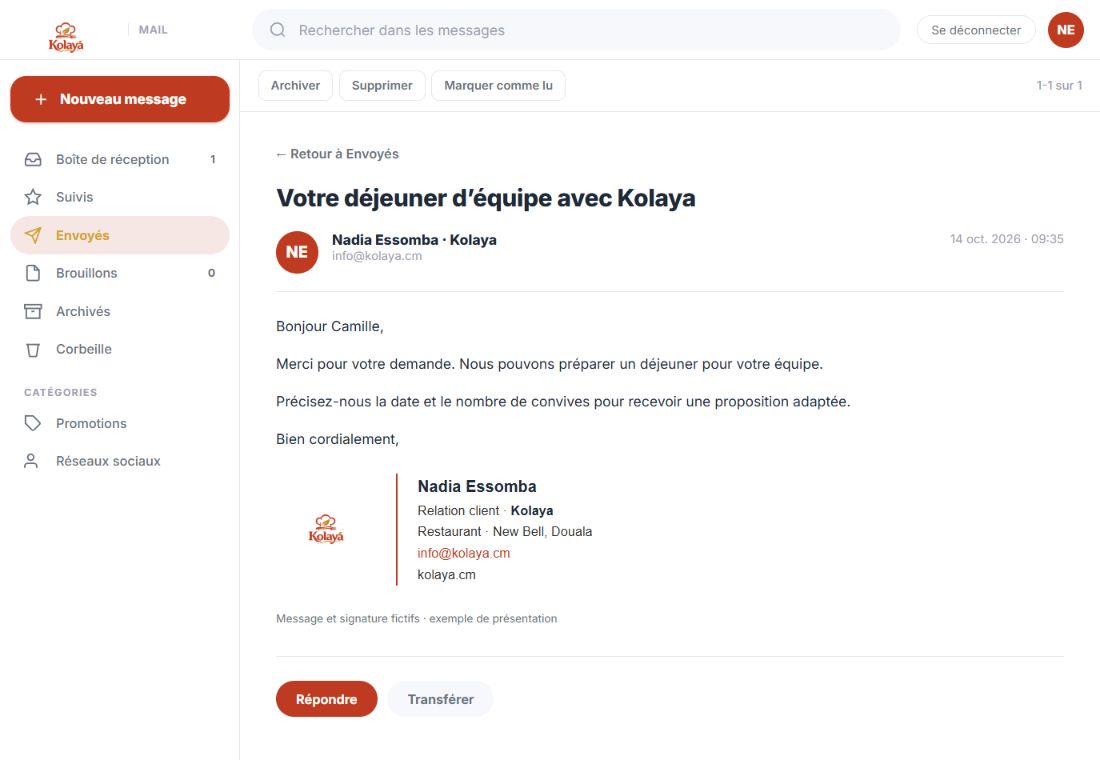Image resolution: width=1100 pixels, height=760 pixels.
Task: Click the Transférer button
Action: (x=441, y=699)
